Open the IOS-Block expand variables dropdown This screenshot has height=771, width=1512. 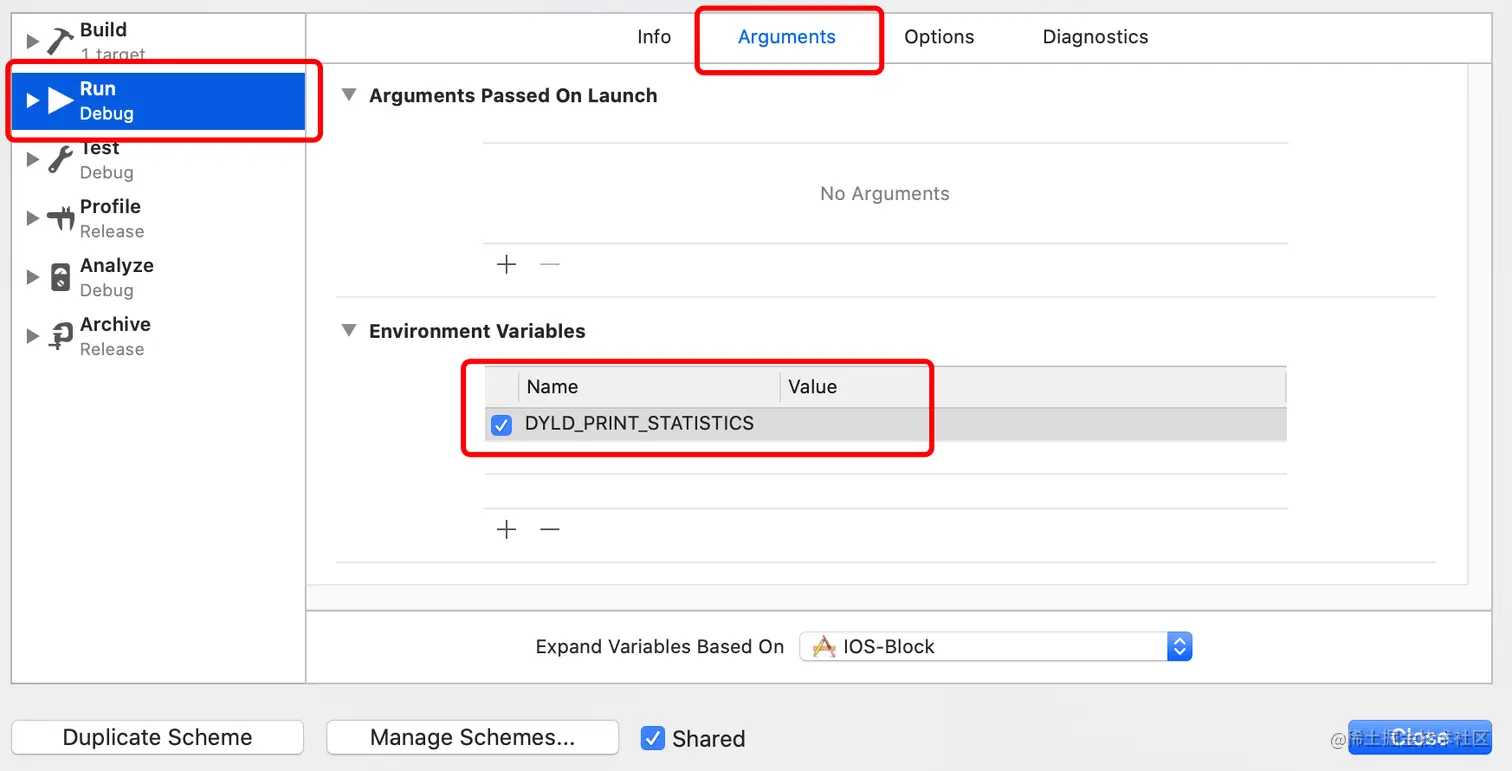point(995,646)
